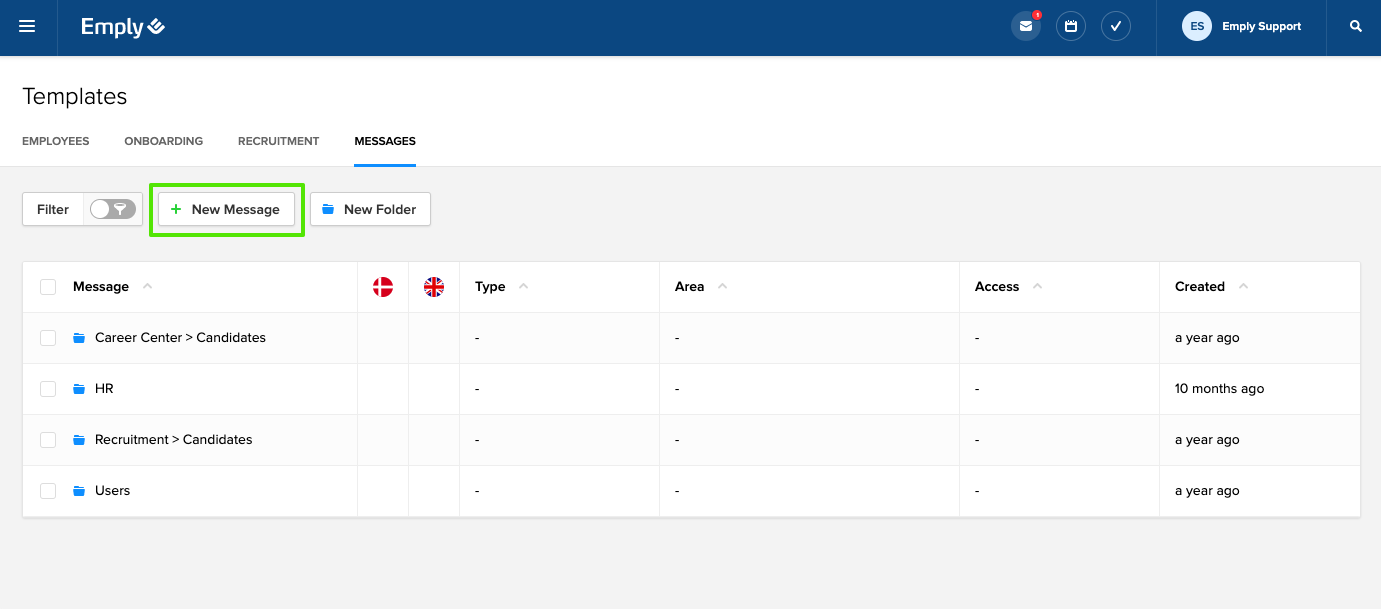Open the calendar icon in top bar
This screenshot has width=1381, height=609.
coord(1070,25)
